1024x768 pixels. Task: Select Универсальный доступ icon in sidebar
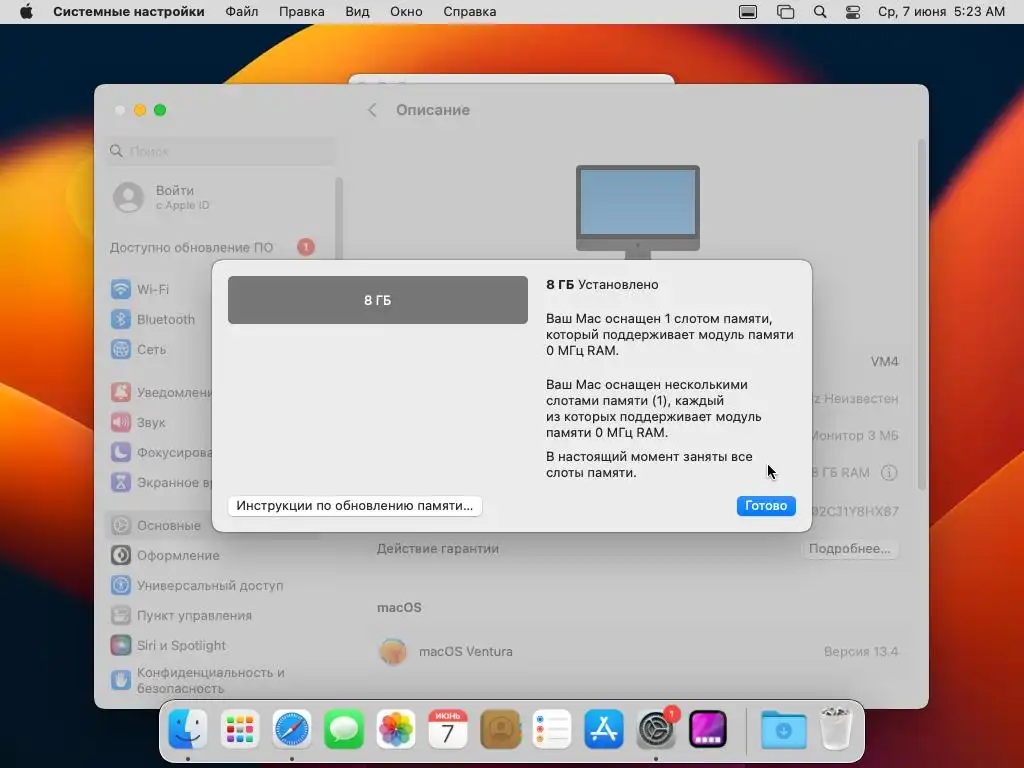[x=121, y=585]
